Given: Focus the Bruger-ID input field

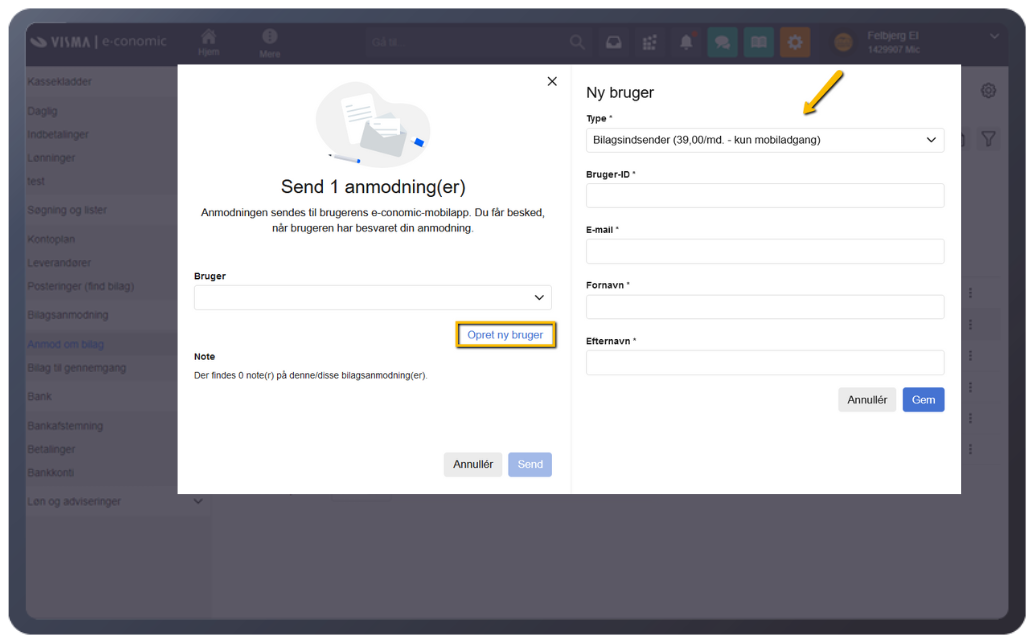Looking at the screenshot, I should click(x=765, y=196).
